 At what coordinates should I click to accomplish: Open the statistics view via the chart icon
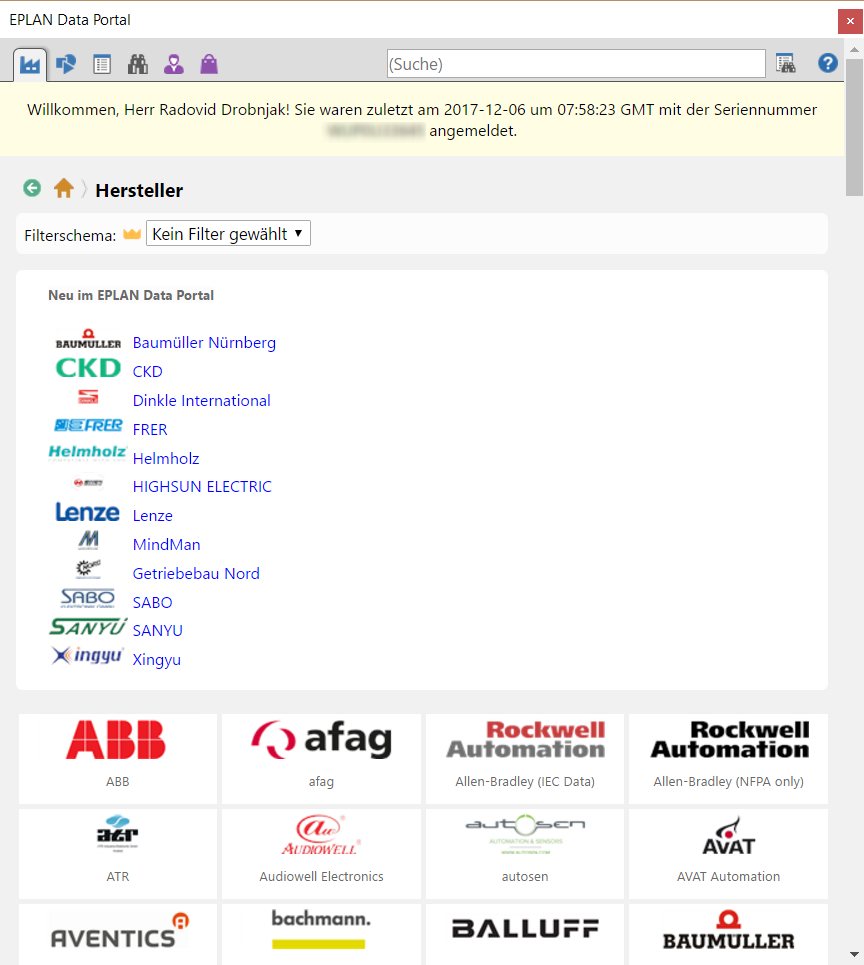coord(29,63)
